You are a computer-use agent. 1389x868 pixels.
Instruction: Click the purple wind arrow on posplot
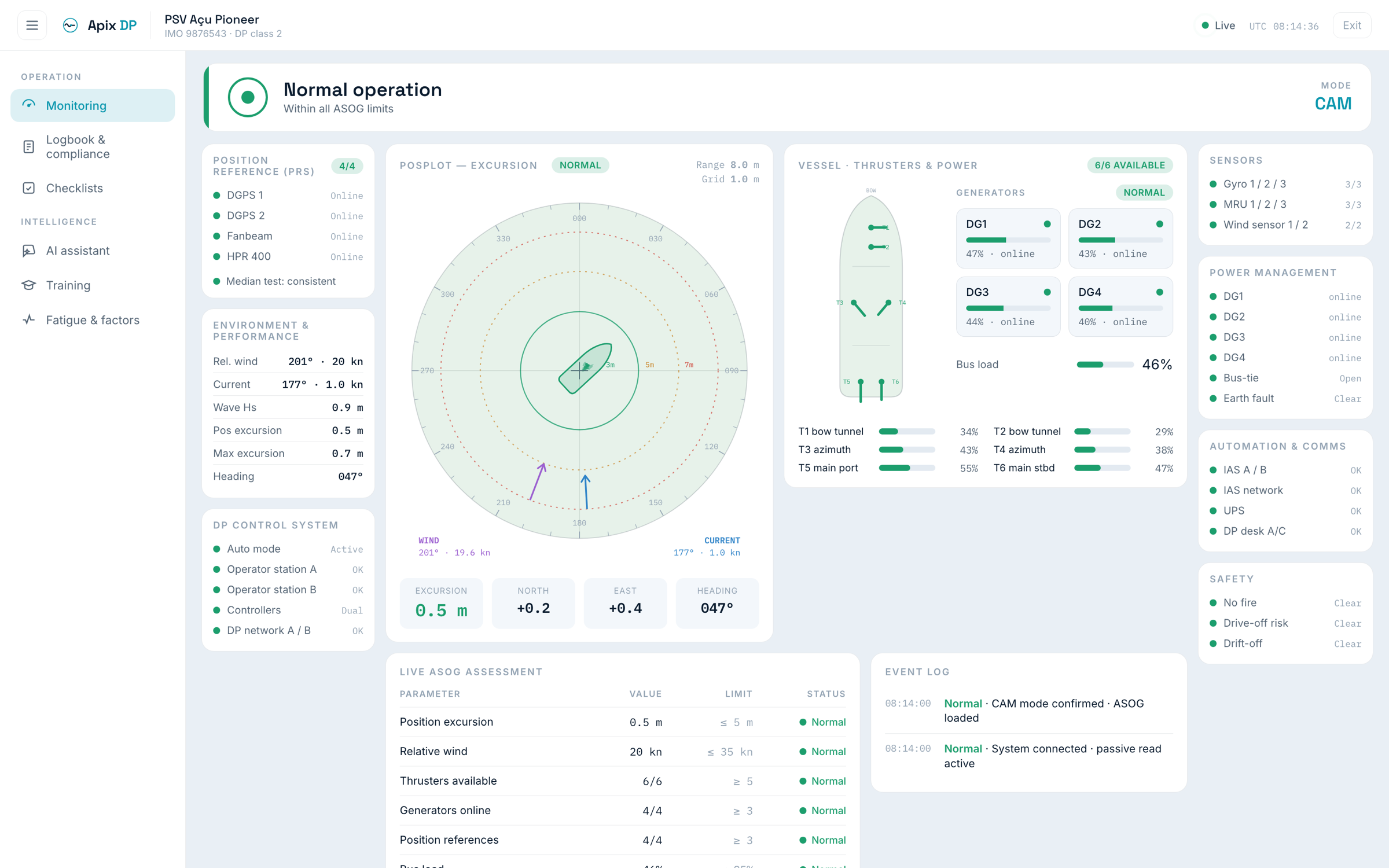[537, 481]
